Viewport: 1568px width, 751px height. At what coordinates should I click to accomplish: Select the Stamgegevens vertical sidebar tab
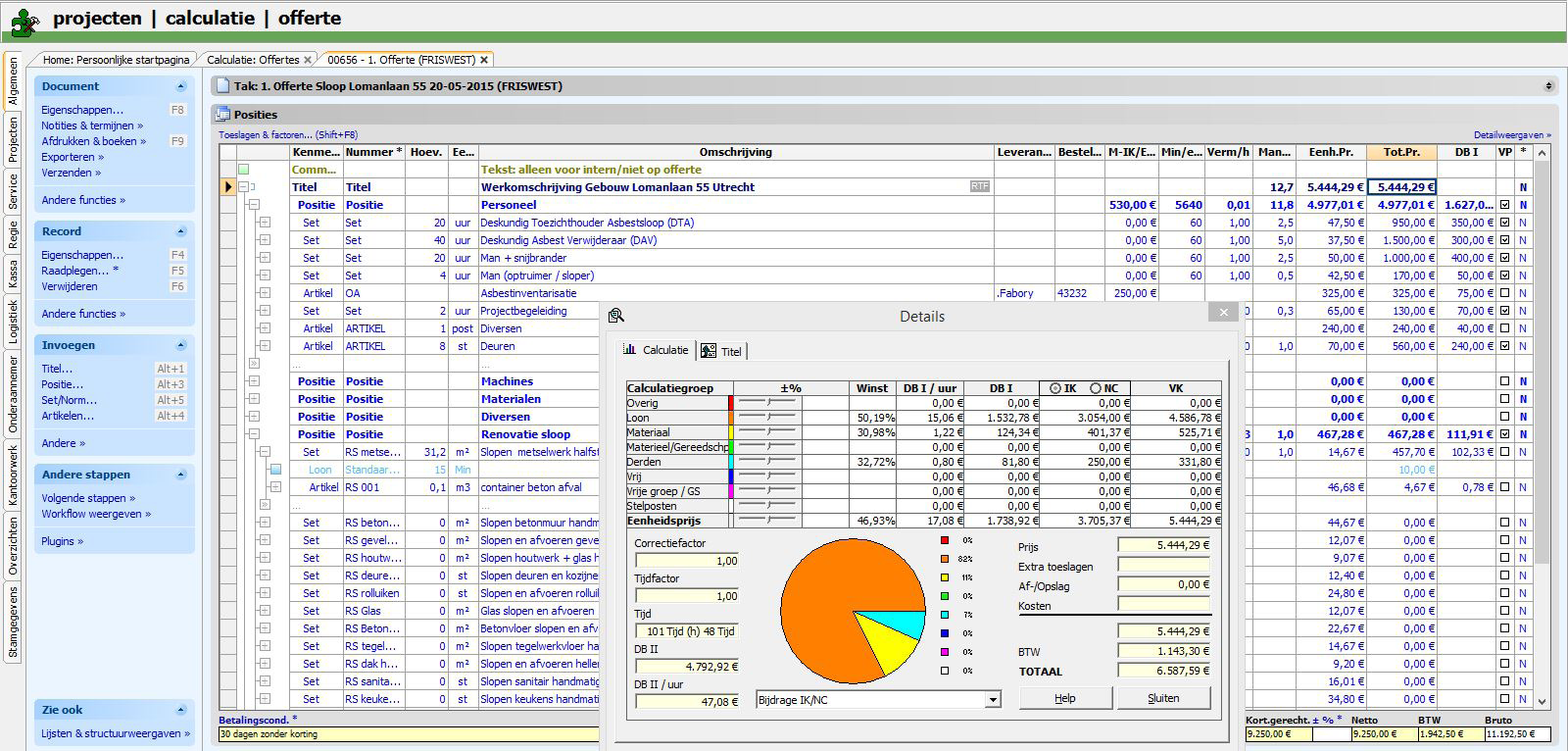tap(13, 623)
